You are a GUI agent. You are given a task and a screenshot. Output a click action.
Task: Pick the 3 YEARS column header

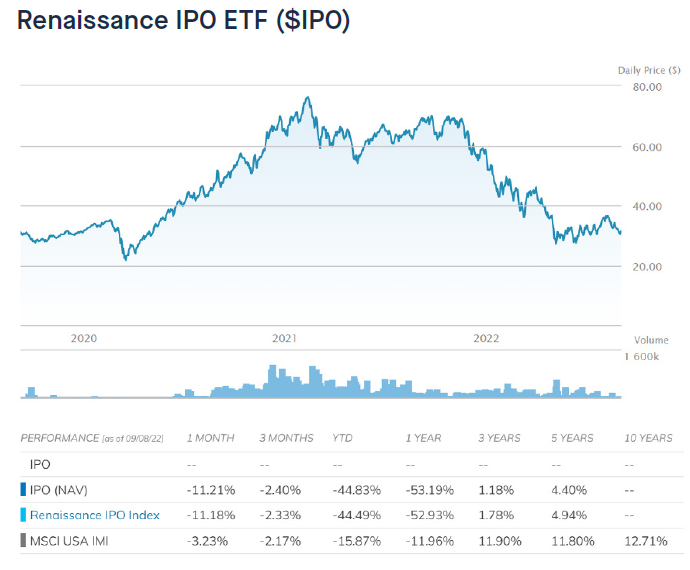pyautogui.click(x=500, y=438)
